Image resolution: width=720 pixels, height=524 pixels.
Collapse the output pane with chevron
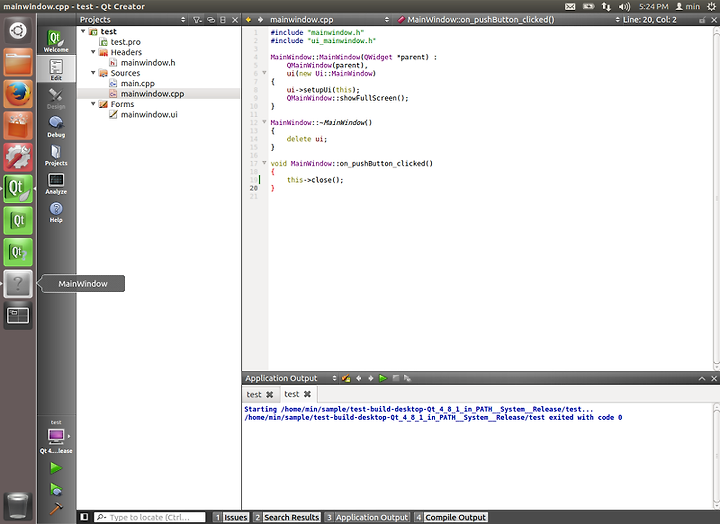(702, 378)
